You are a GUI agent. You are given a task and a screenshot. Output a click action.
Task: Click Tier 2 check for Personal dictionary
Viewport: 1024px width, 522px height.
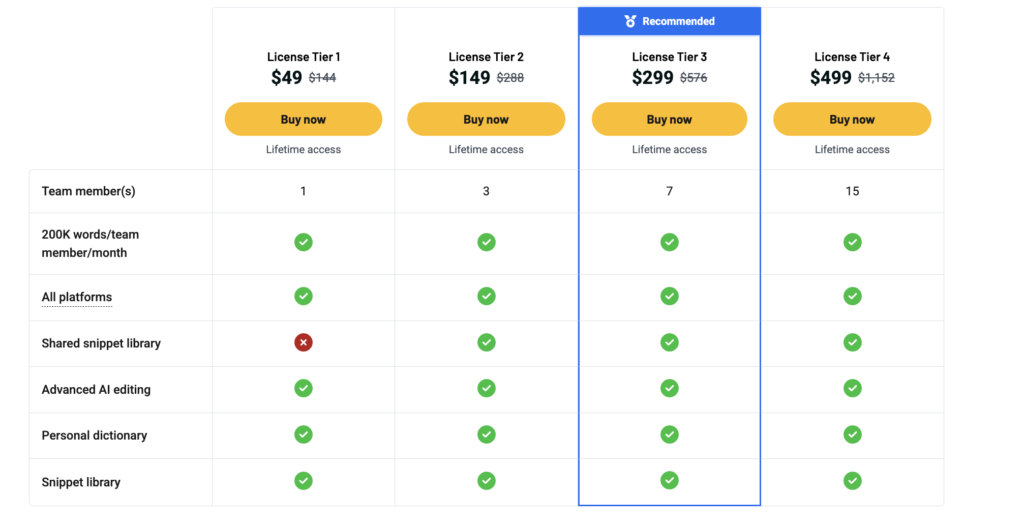486,435
